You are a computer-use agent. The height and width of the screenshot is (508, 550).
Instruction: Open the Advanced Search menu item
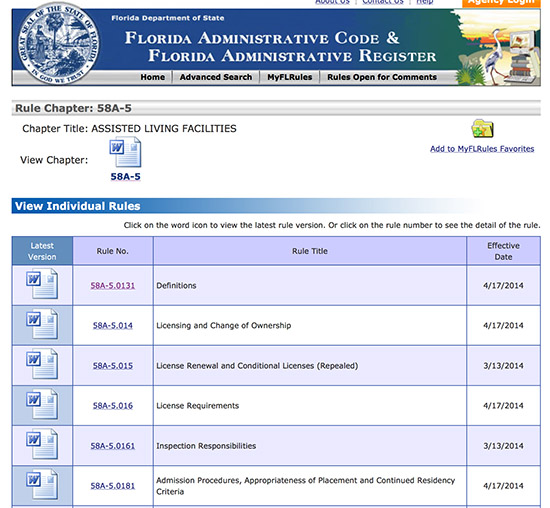[216, 77]
